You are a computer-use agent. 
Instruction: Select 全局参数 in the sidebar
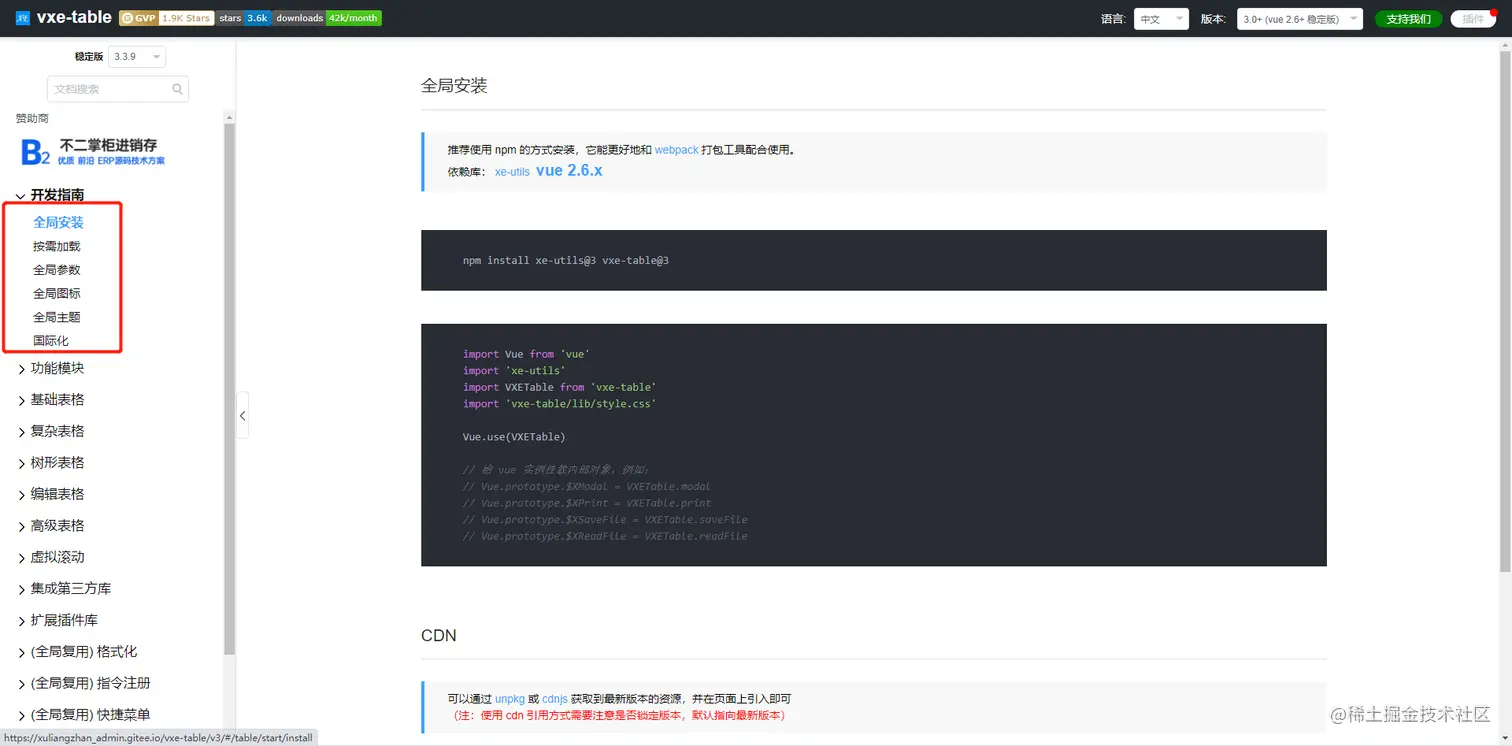pyautogui.click(x=57, y=270)
